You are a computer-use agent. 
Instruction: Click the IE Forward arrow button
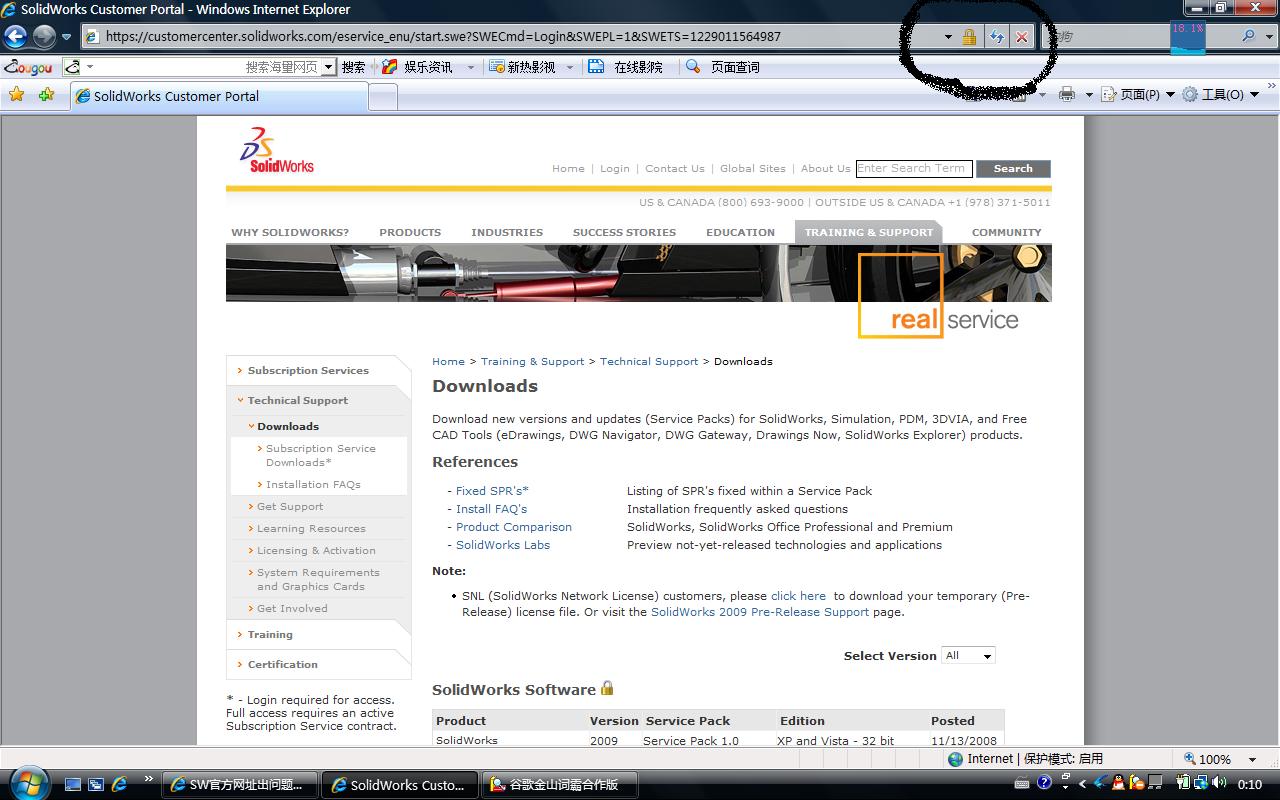pyautogui.click(x=44, y=37)
